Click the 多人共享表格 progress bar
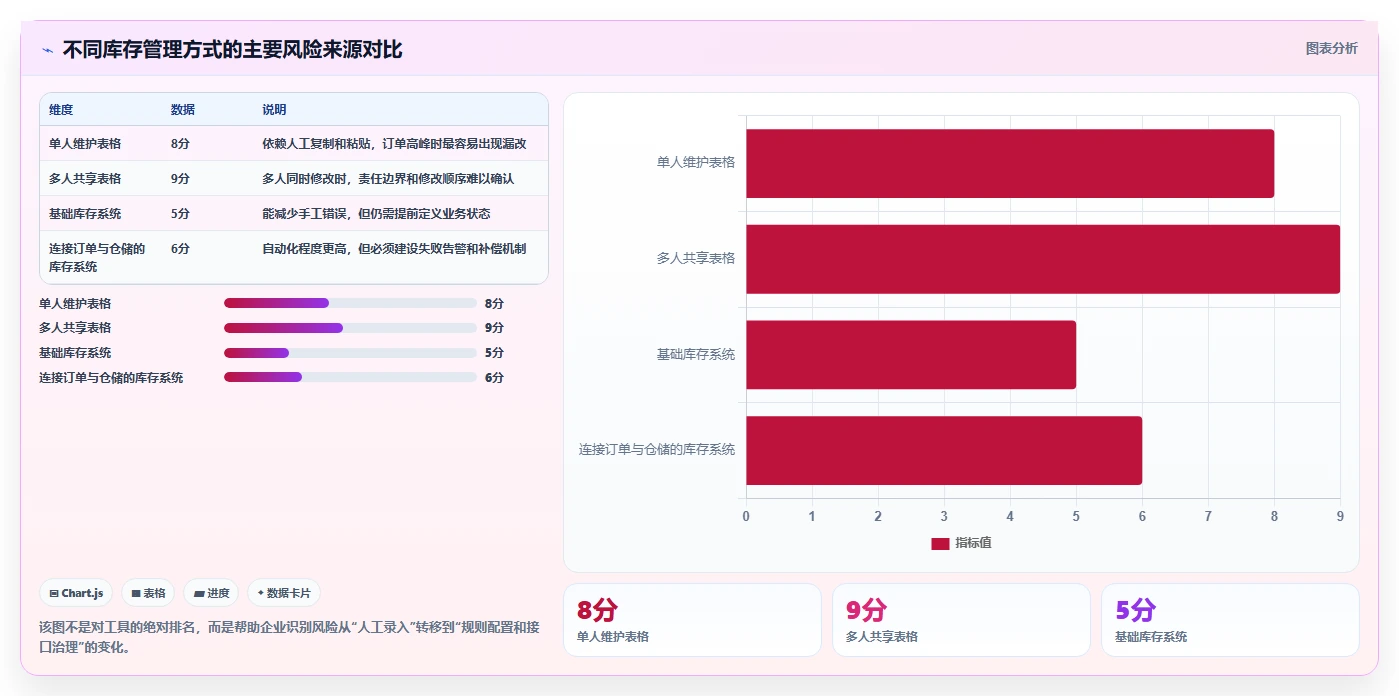This screenshot has width=1399, height=696. (x=350, y=328)
